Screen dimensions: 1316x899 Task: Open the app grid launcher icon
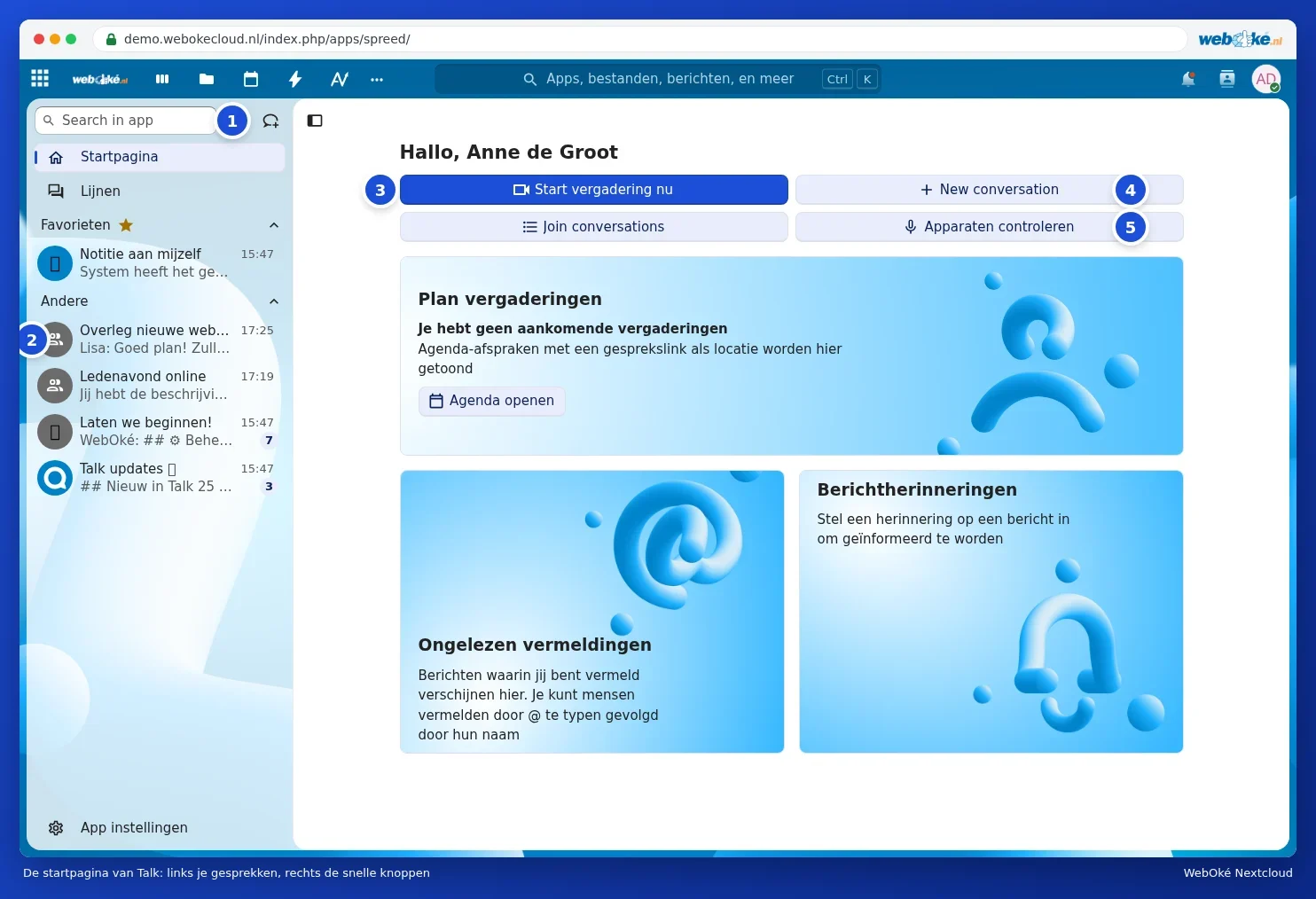(x=40, y=79)
